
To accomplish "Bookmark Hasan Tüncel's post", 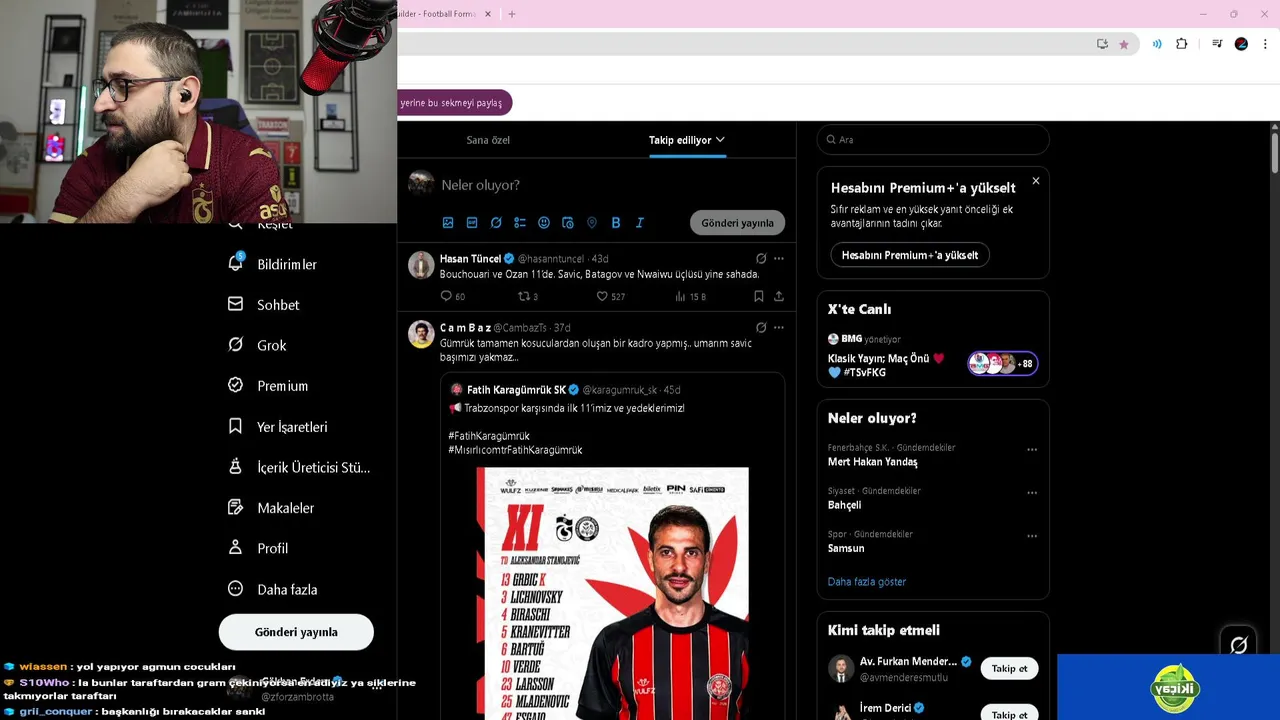I will tap(758, 296).
